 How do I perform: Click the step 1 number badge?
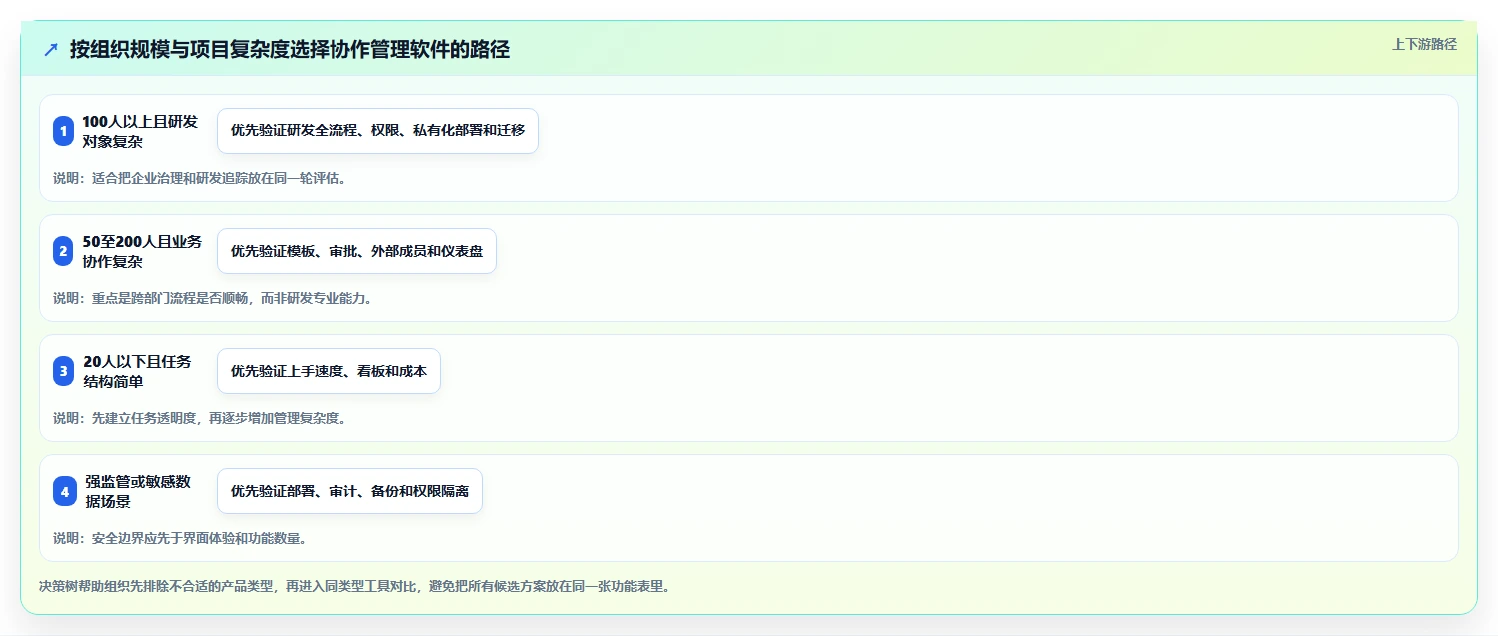pos(64,131)
